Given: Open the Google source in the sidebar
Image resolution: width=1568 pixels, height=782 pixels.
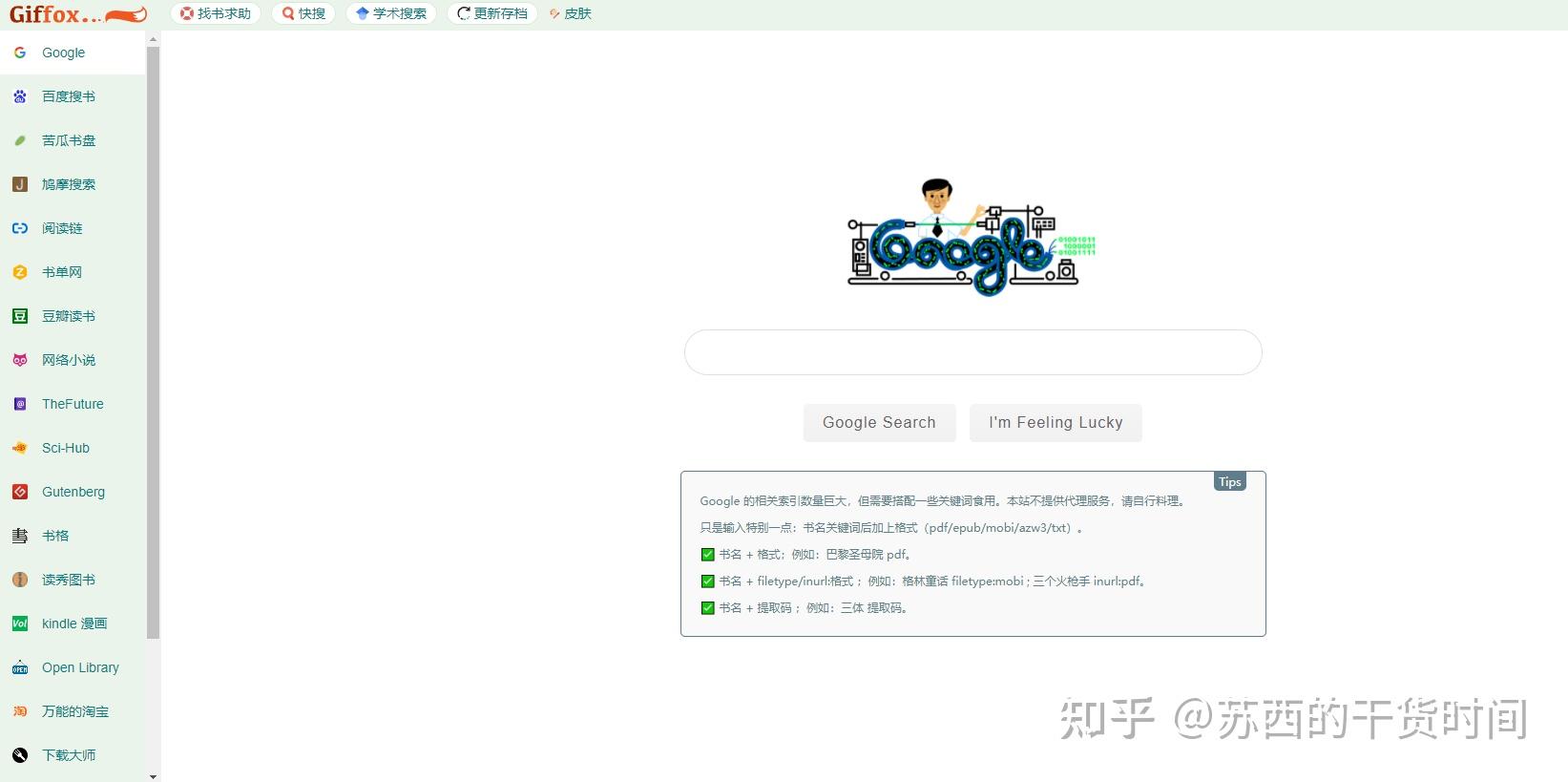Looking at the screenshot, I should [73, 53].
